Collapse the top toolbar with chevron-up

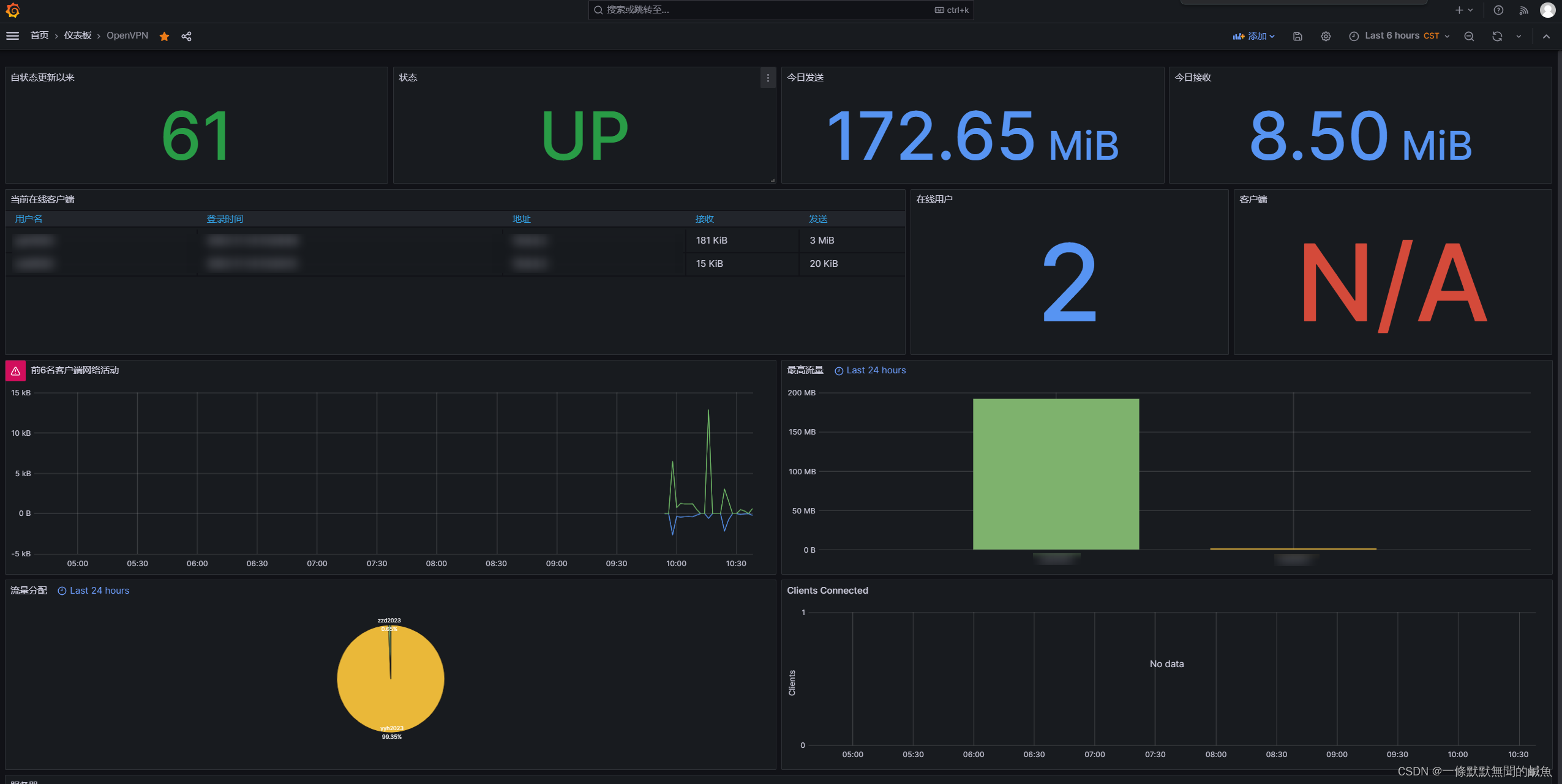(1546, 36)
